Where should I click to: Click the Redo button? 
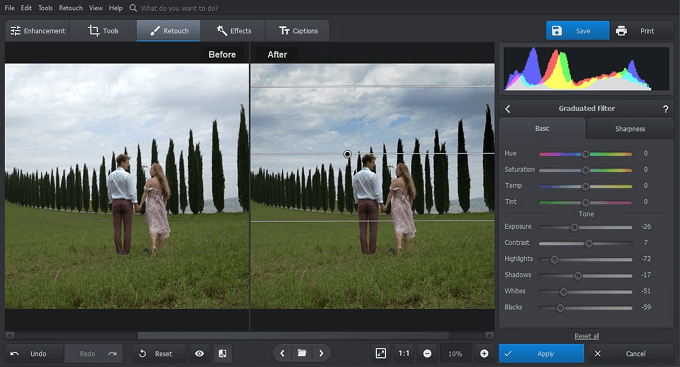pos(94,354)
